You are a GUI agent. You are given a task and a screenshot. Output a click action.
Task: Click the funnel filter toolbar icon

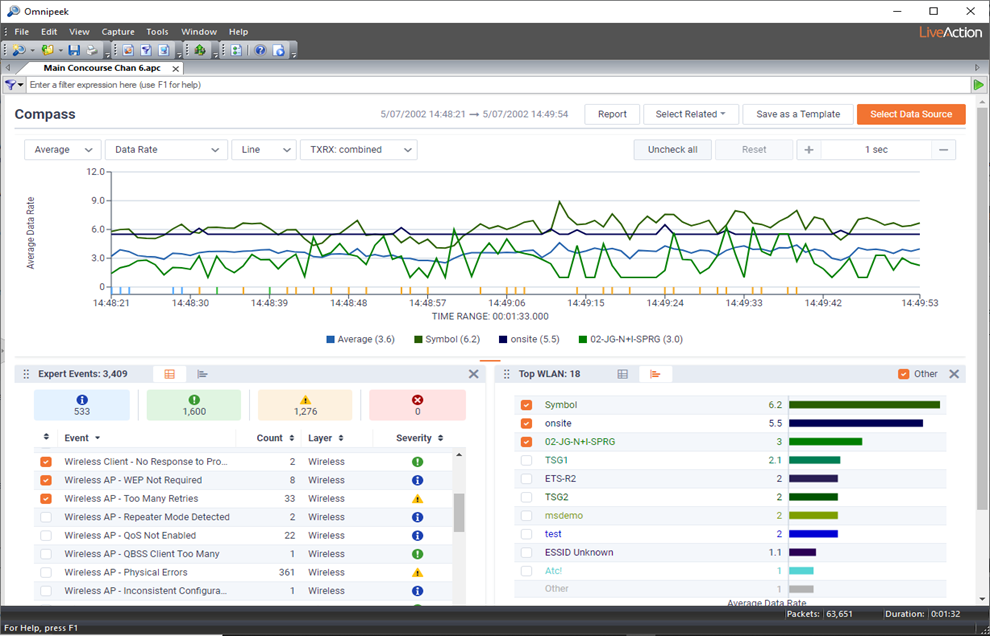(x=146, y=50)
